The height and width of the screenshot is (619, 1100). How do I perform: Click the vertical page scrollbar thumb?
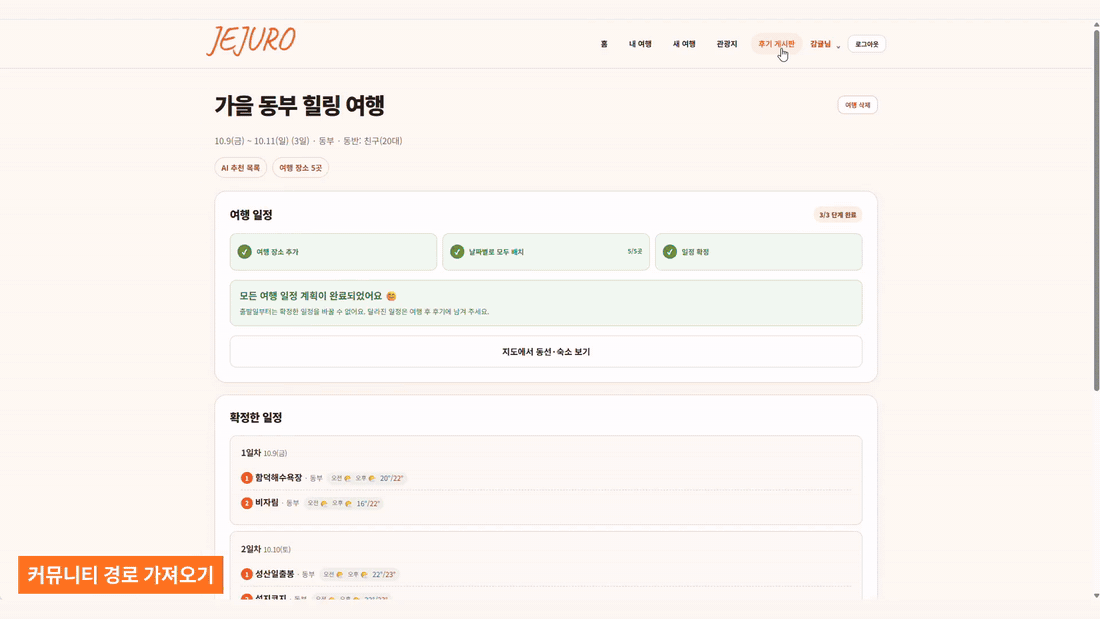tap(1096, 211)
